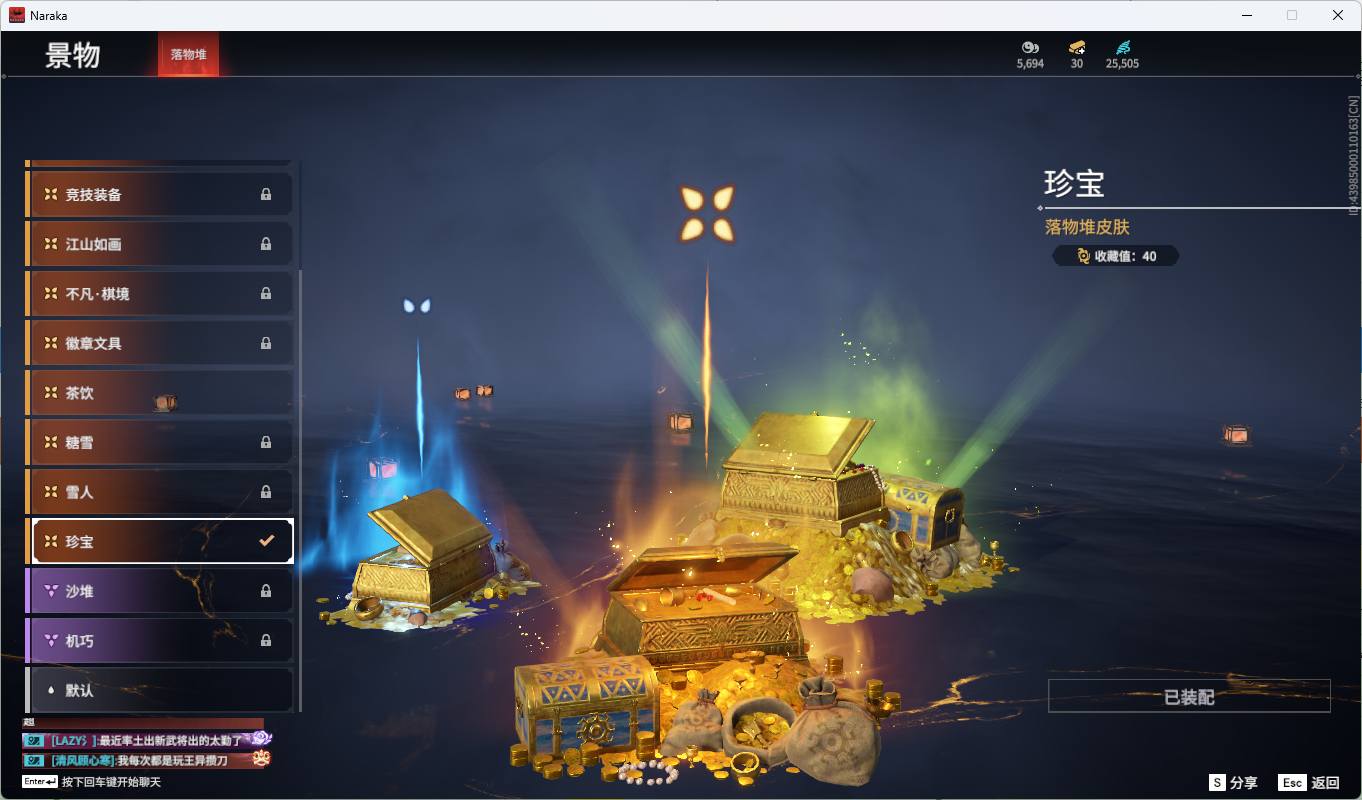Click the cyan tornado currency icon
This screenshot has width=1362, height=800.
click(x=1123, y=47)
